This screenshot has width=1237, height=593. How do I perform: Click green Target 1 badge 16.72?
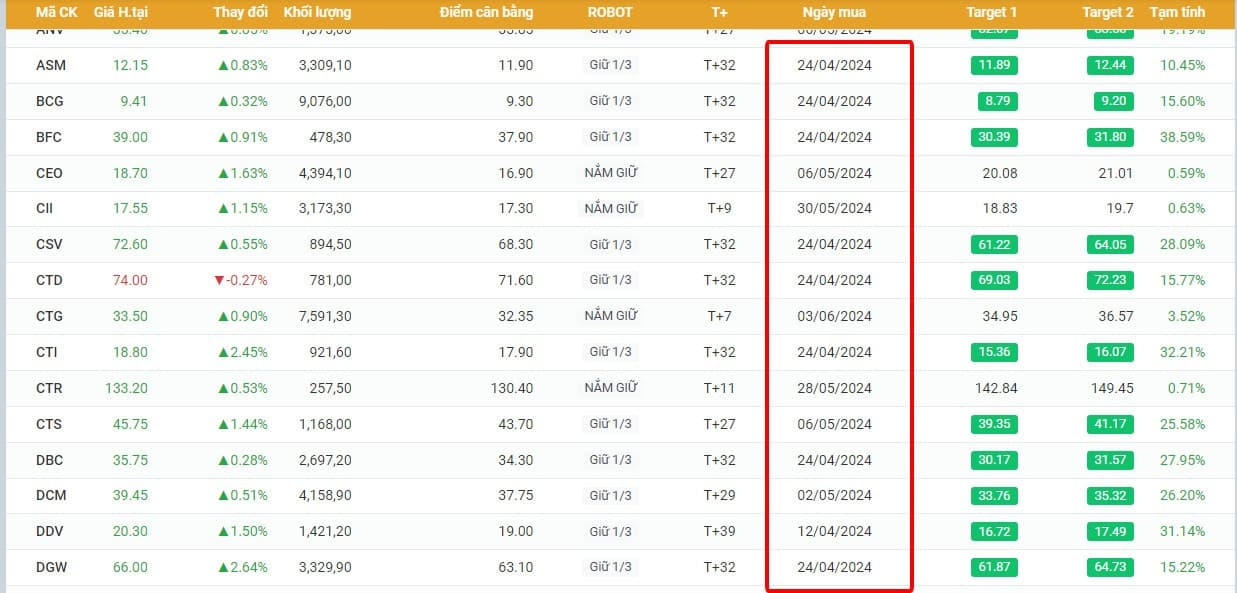[994, 531]
